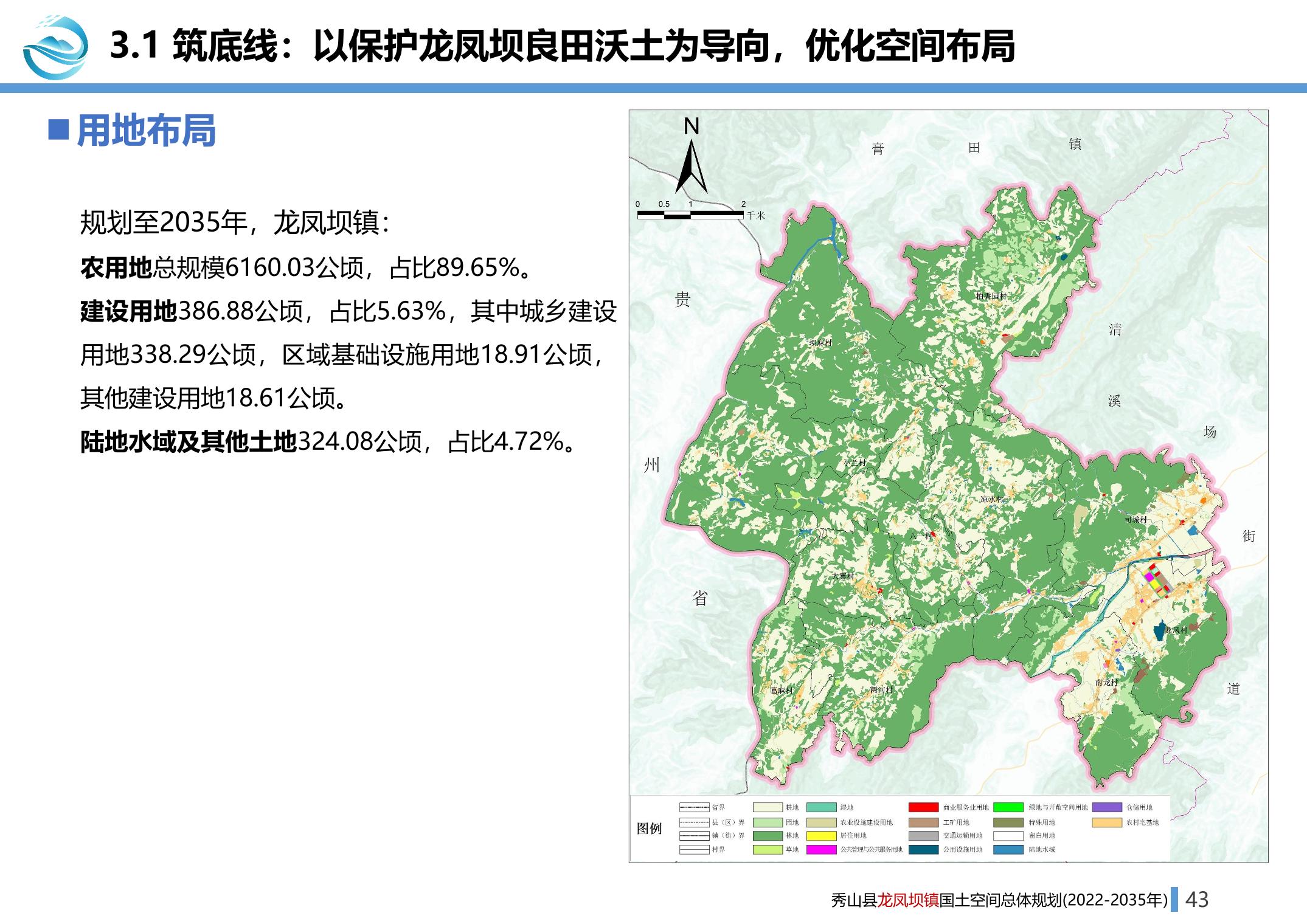Select the blue 陆地水域 legend swatch

(1008, 849)
